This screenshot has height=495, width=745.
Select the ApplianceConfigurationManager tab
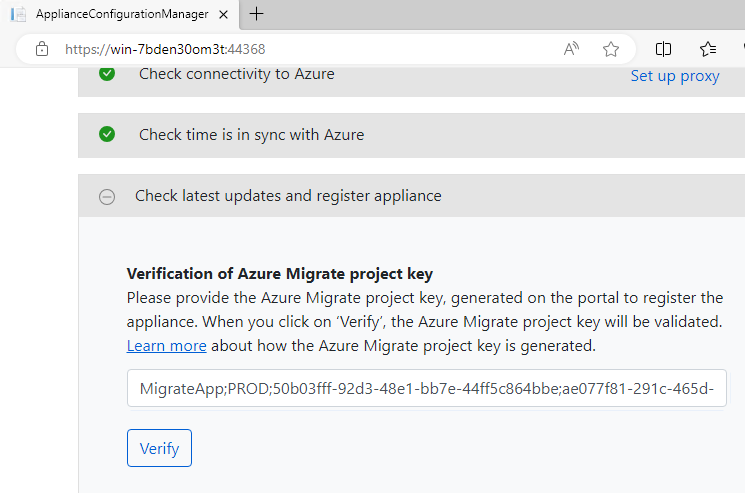tap(121, 14)
